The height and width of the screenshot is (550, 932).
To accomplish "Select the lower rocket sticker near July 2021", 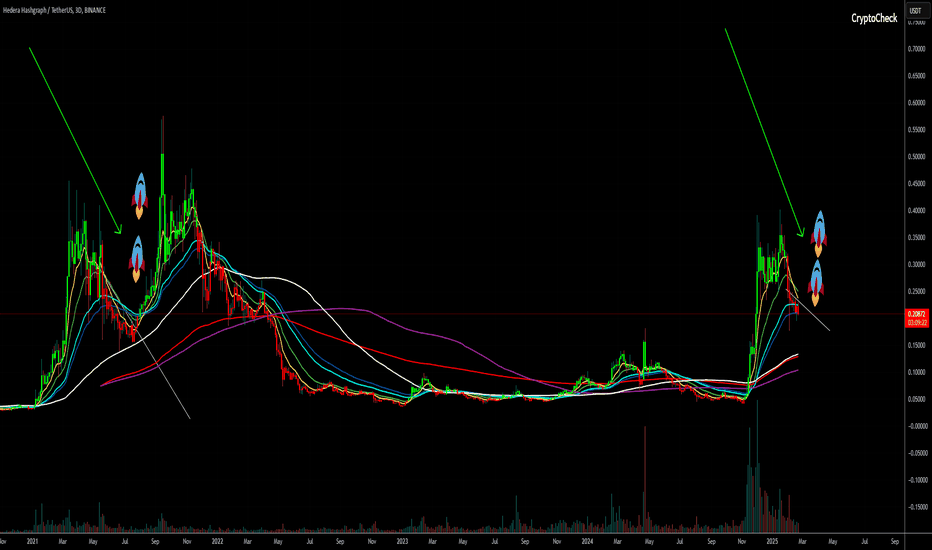I will [137, 259].
